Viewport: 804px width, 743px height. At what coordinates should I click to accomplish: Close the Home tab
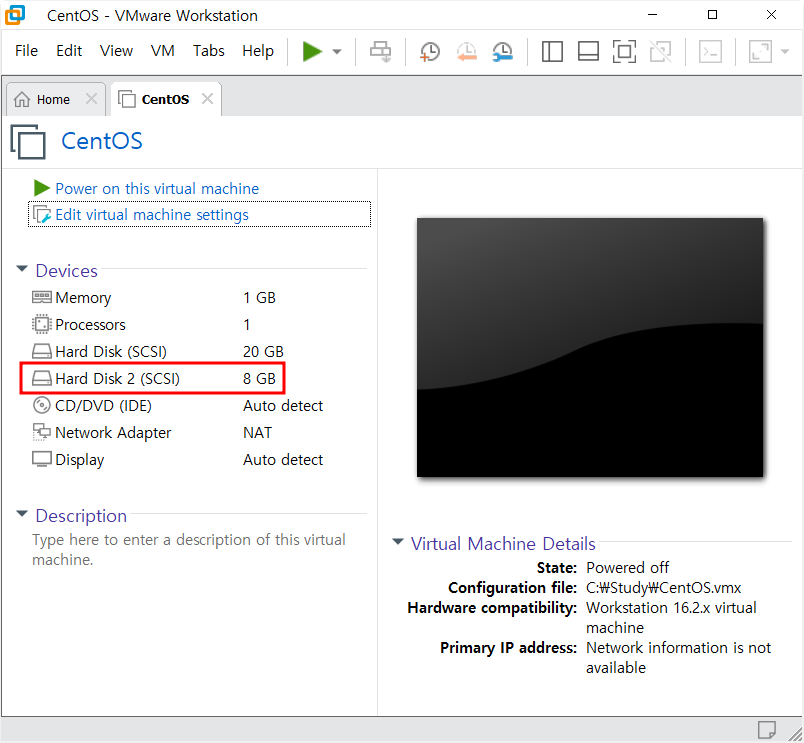(91, 98)
